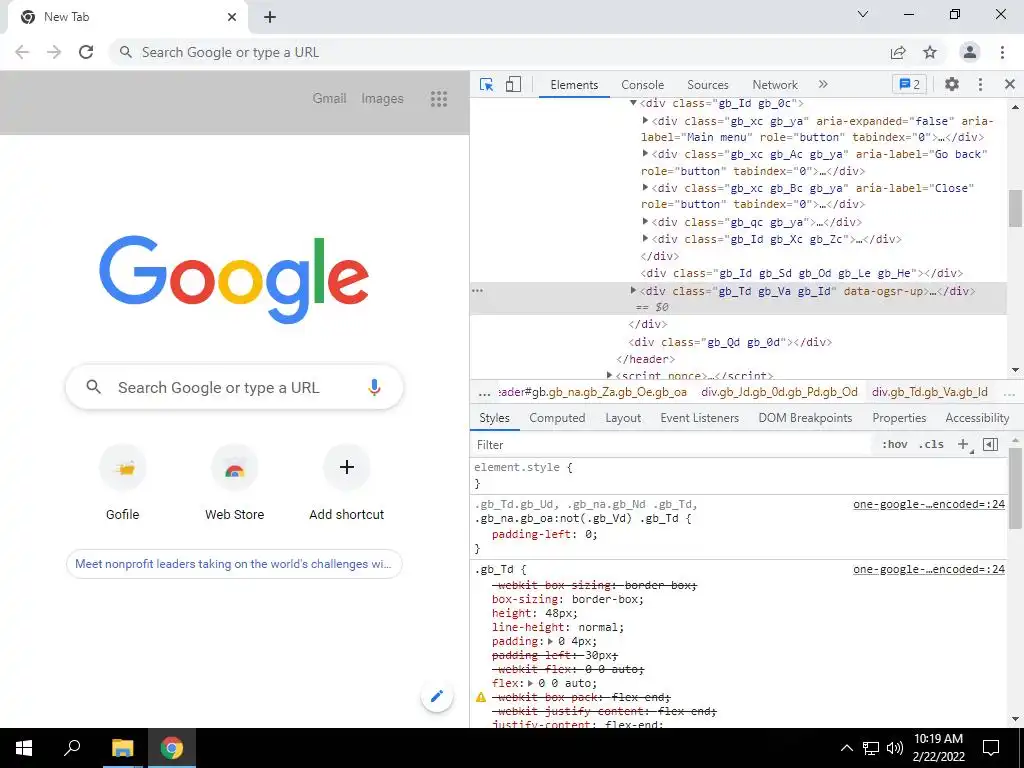
Task: Open the nonprofit leaders promo link
Action: pos(234,564)
